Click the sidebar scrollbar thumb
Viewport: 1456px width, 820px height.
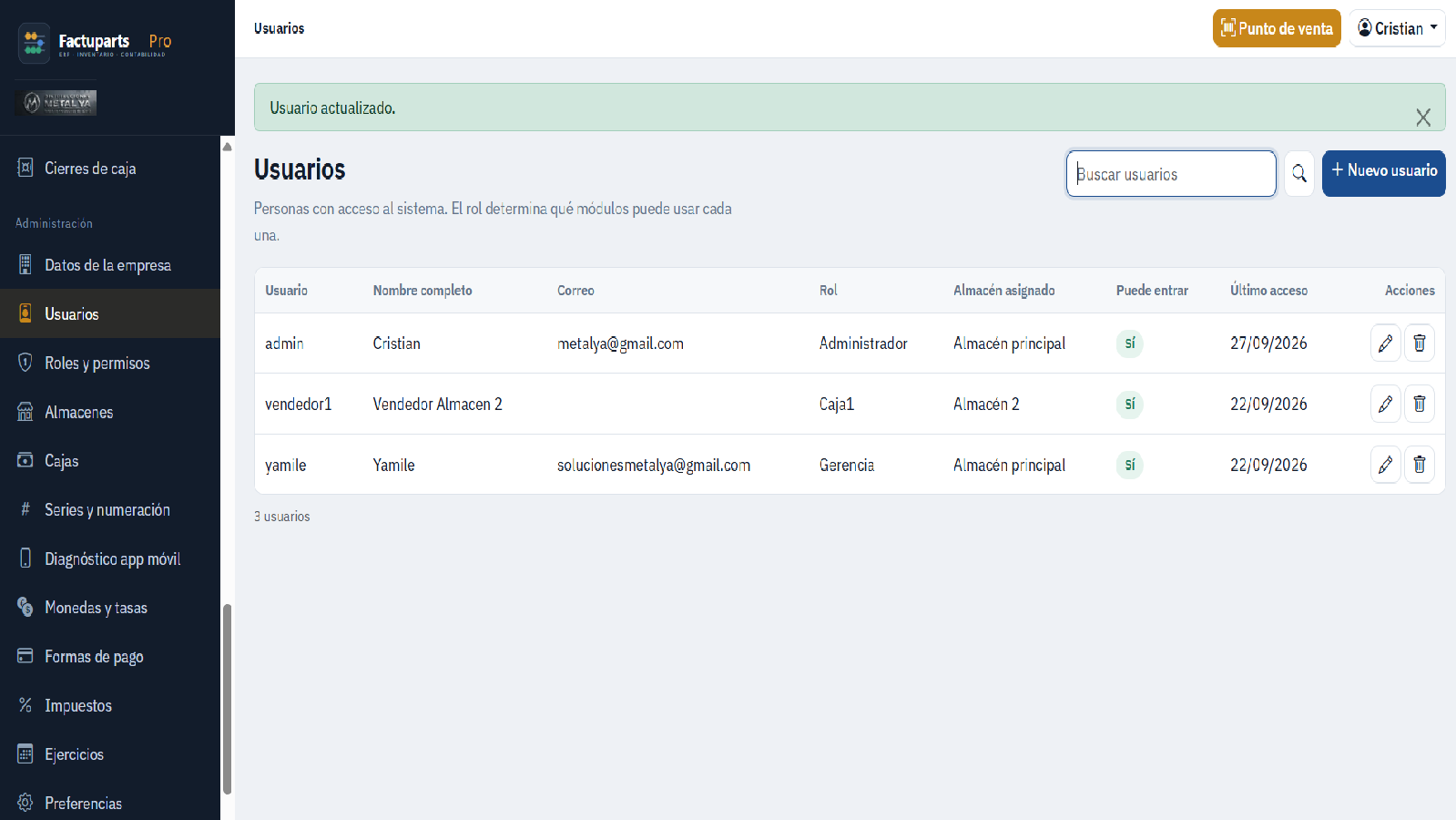pos(228,699)
